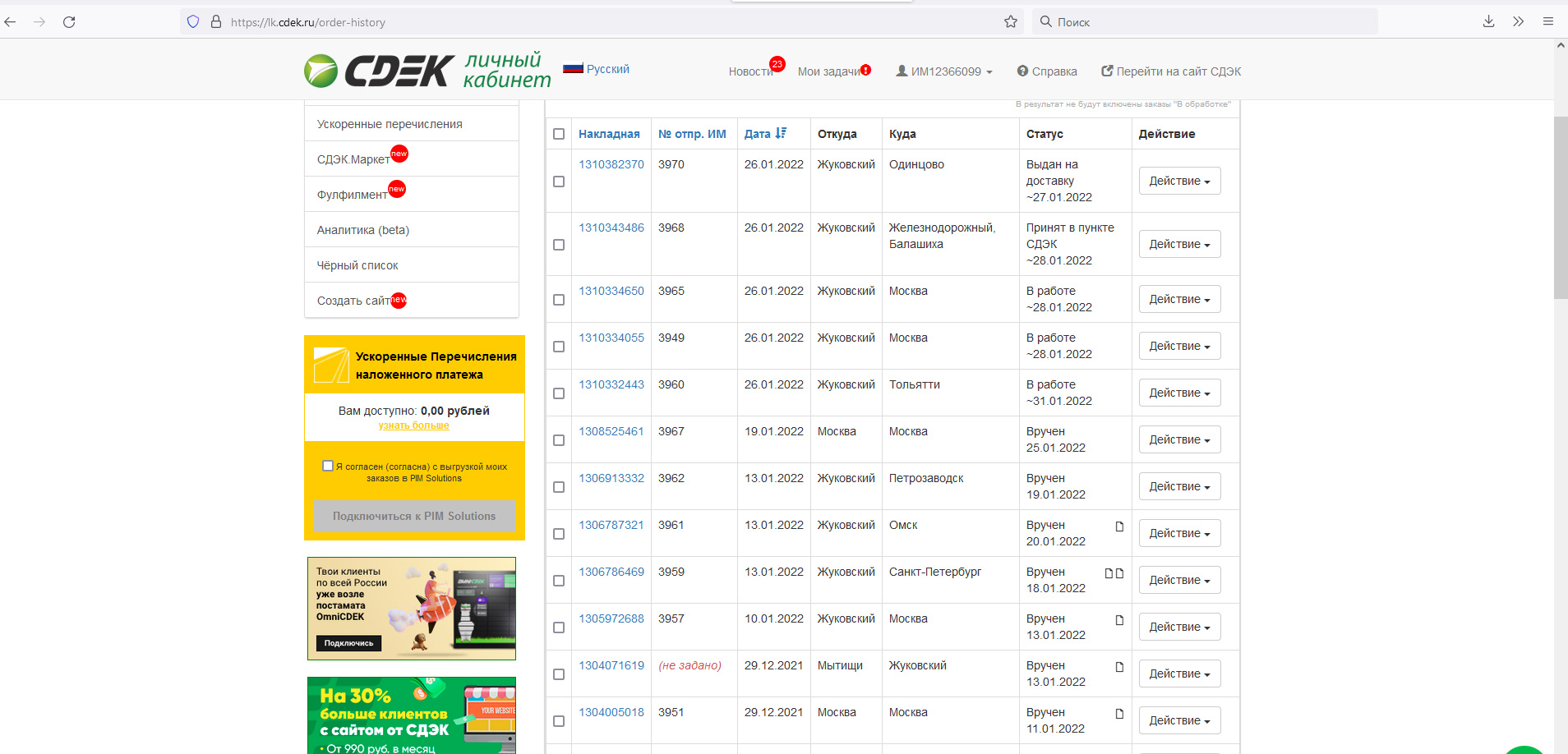1568x754 pixels.
Task: Click the browser Поиск search field
Action: (1205, 22)
